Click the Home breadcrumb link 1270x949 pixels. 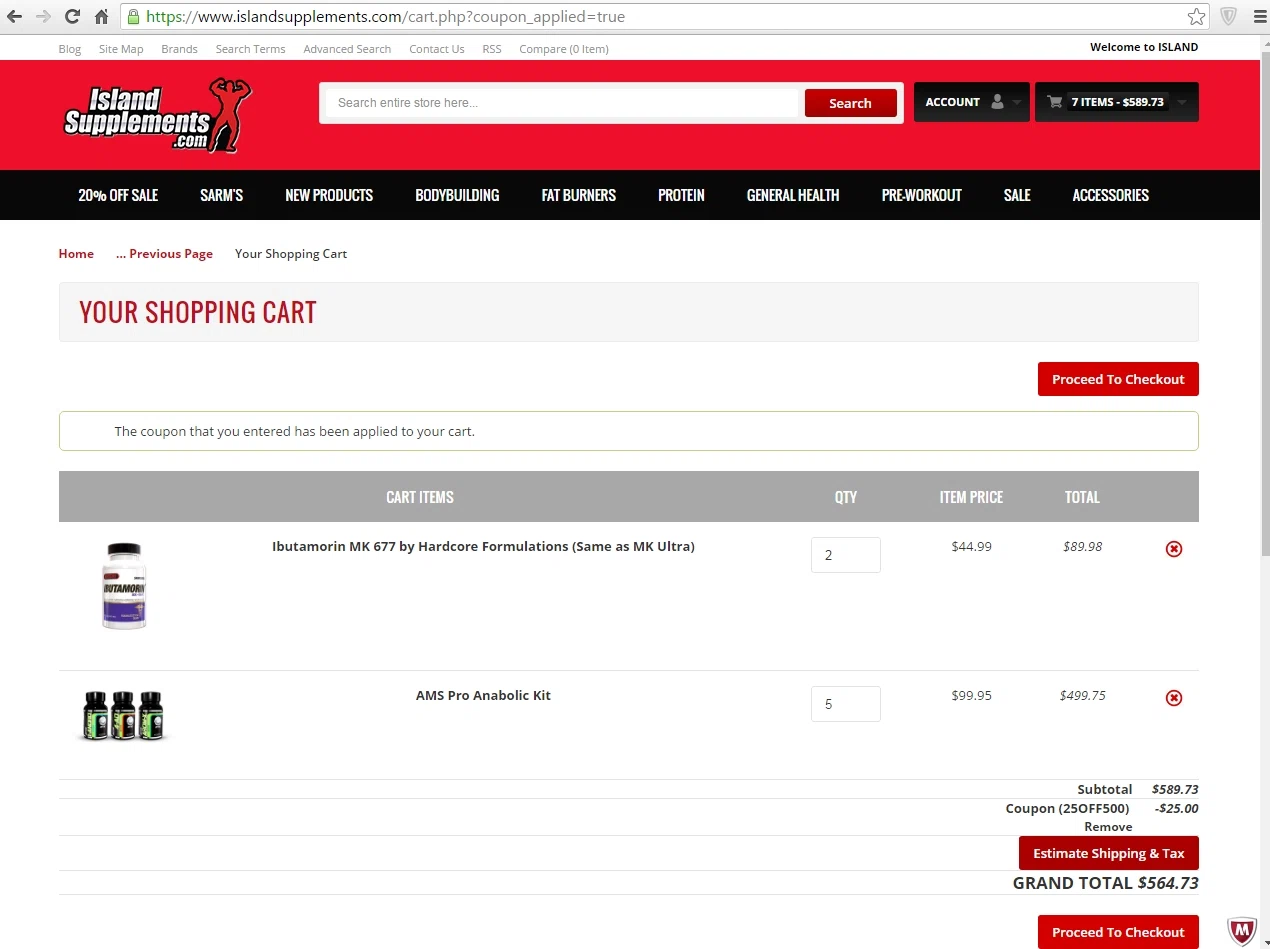(76, 254)
